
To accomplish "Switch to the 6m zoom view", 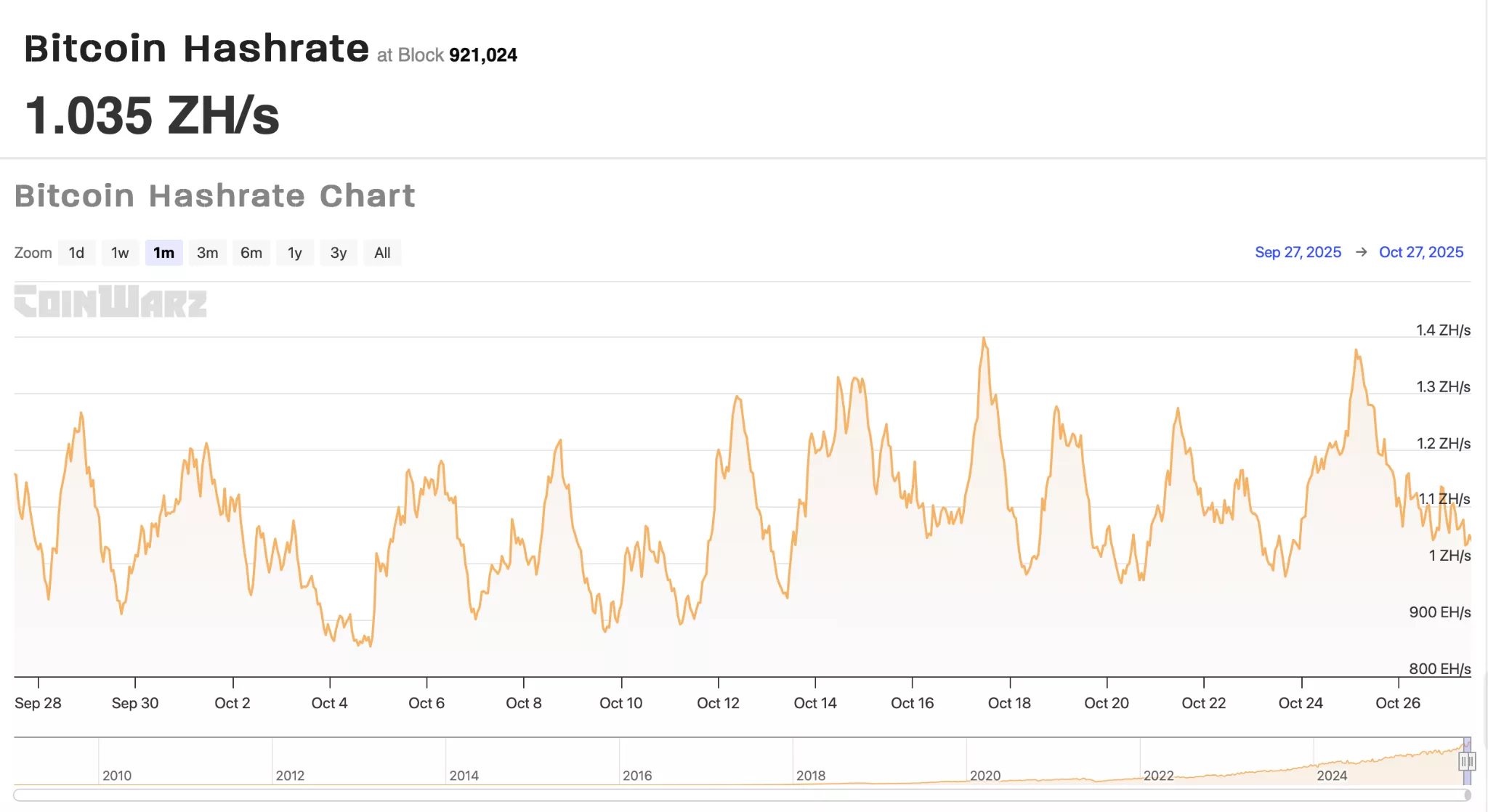I will (251, 252).
